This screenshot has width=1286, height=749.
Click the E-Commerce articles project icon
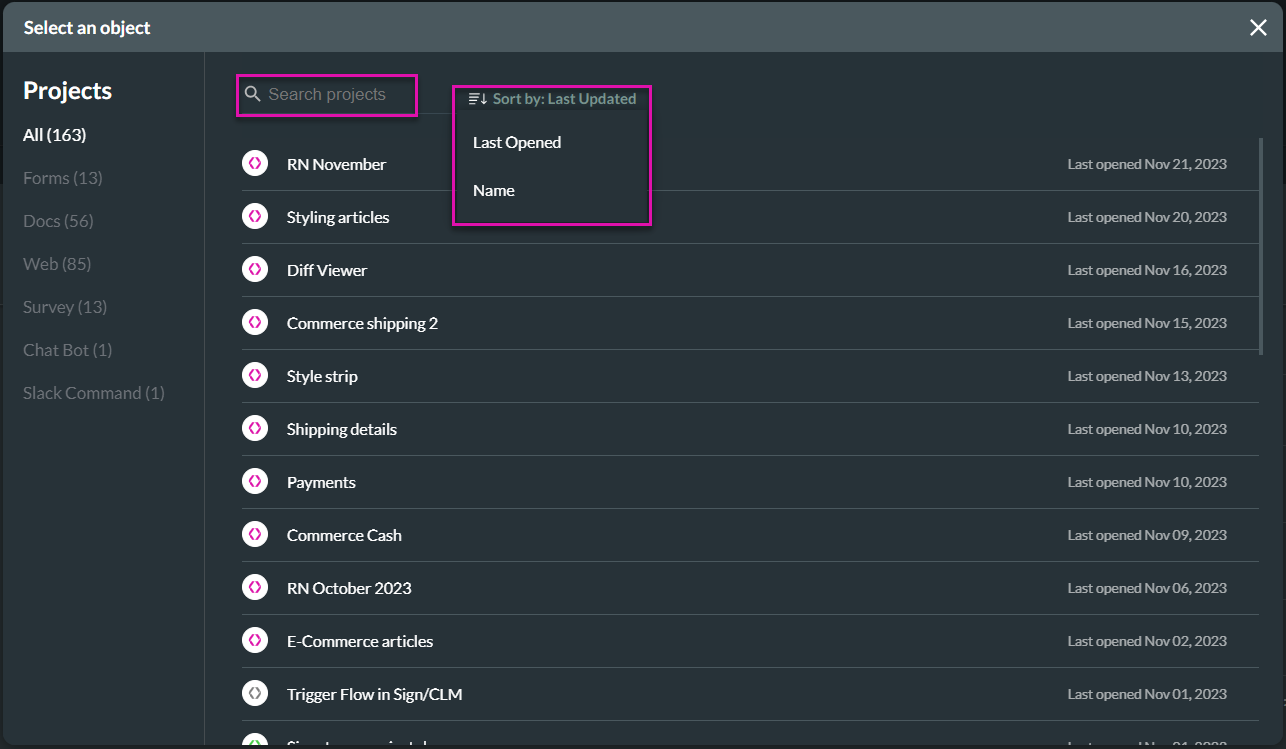255,640
